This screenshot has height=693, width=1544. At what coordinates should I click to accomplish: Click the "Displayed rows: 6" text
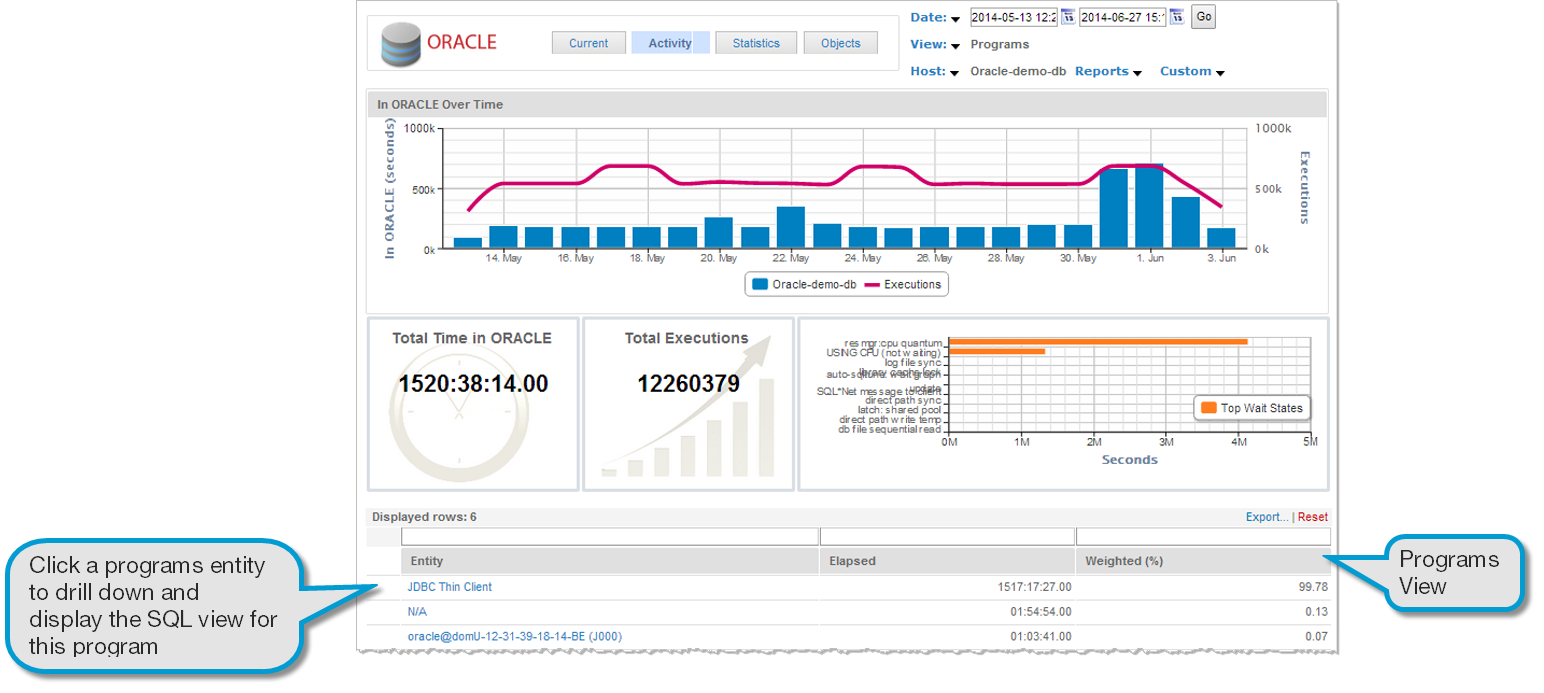(x=426, y=517)
